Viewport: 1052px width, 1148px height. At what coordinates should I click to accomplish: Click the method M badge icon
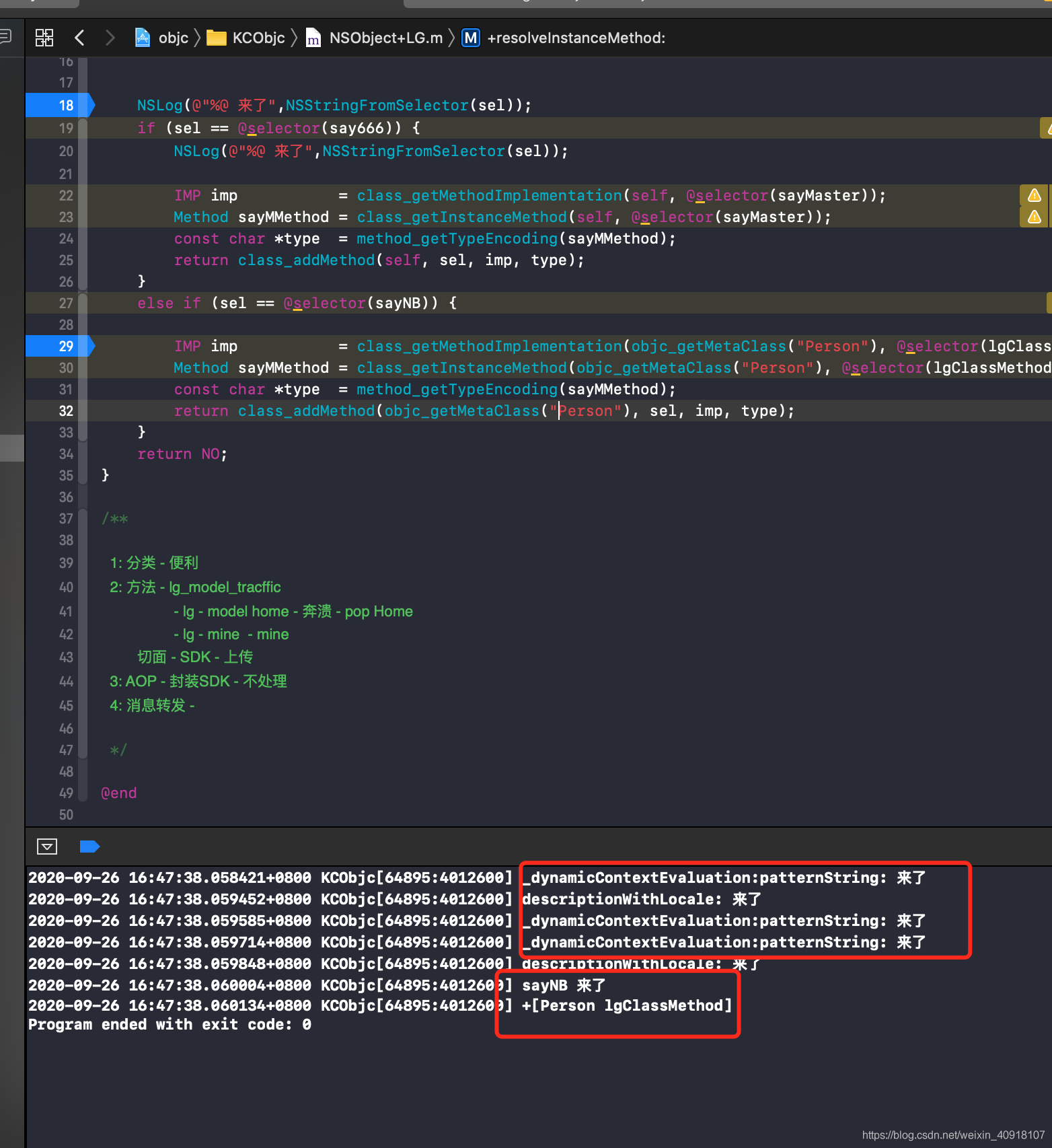tap(471, 38)
